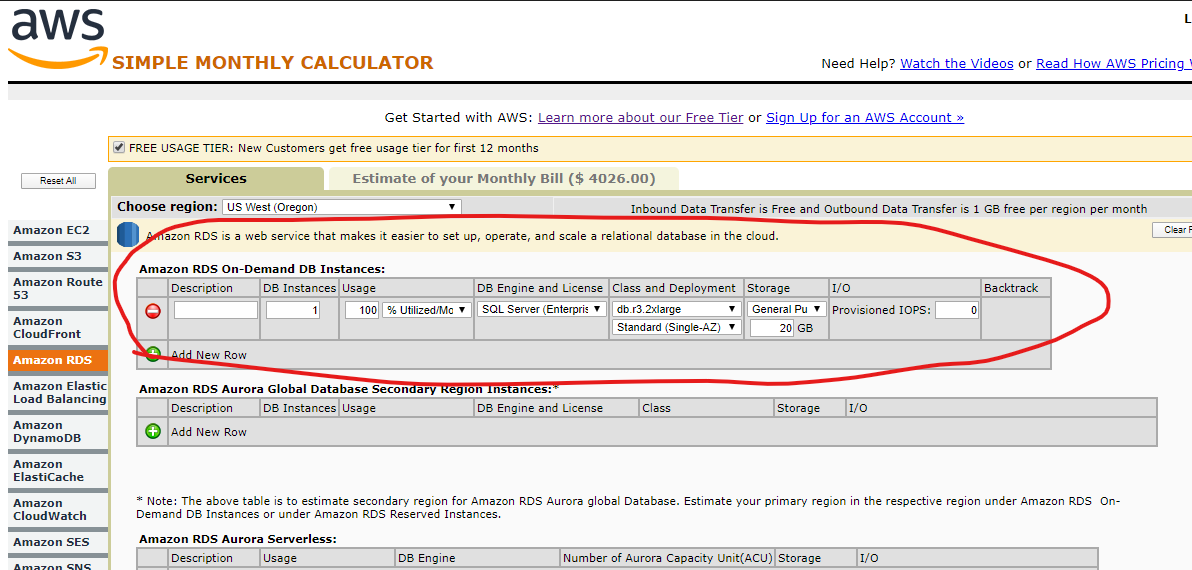Click the Amazon RDS On-Demand DB Instances heading

pyautogui.click(x=262, y=268)
